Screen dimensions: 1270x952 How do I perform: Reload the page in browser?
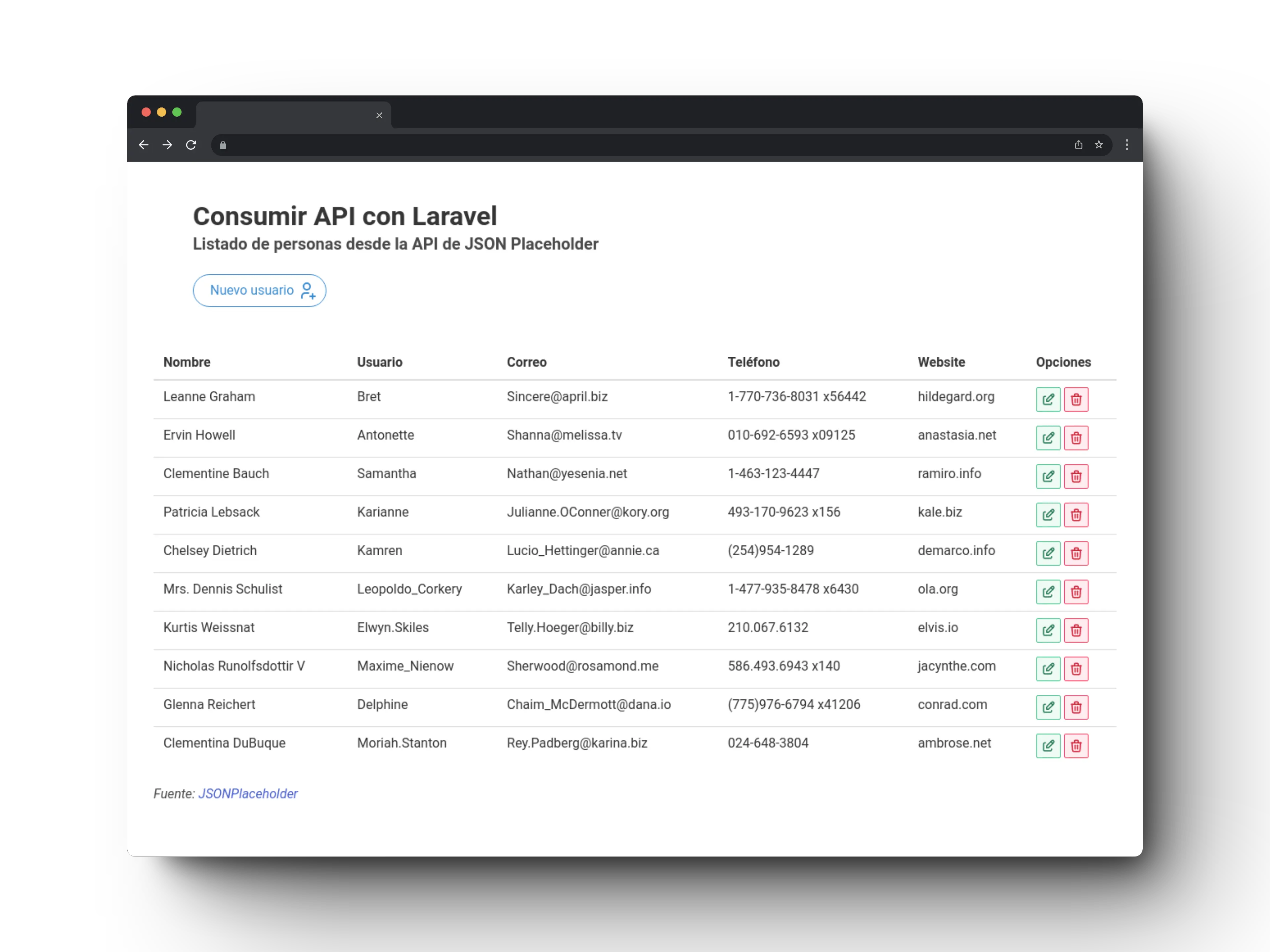click(x=191, y=145)
